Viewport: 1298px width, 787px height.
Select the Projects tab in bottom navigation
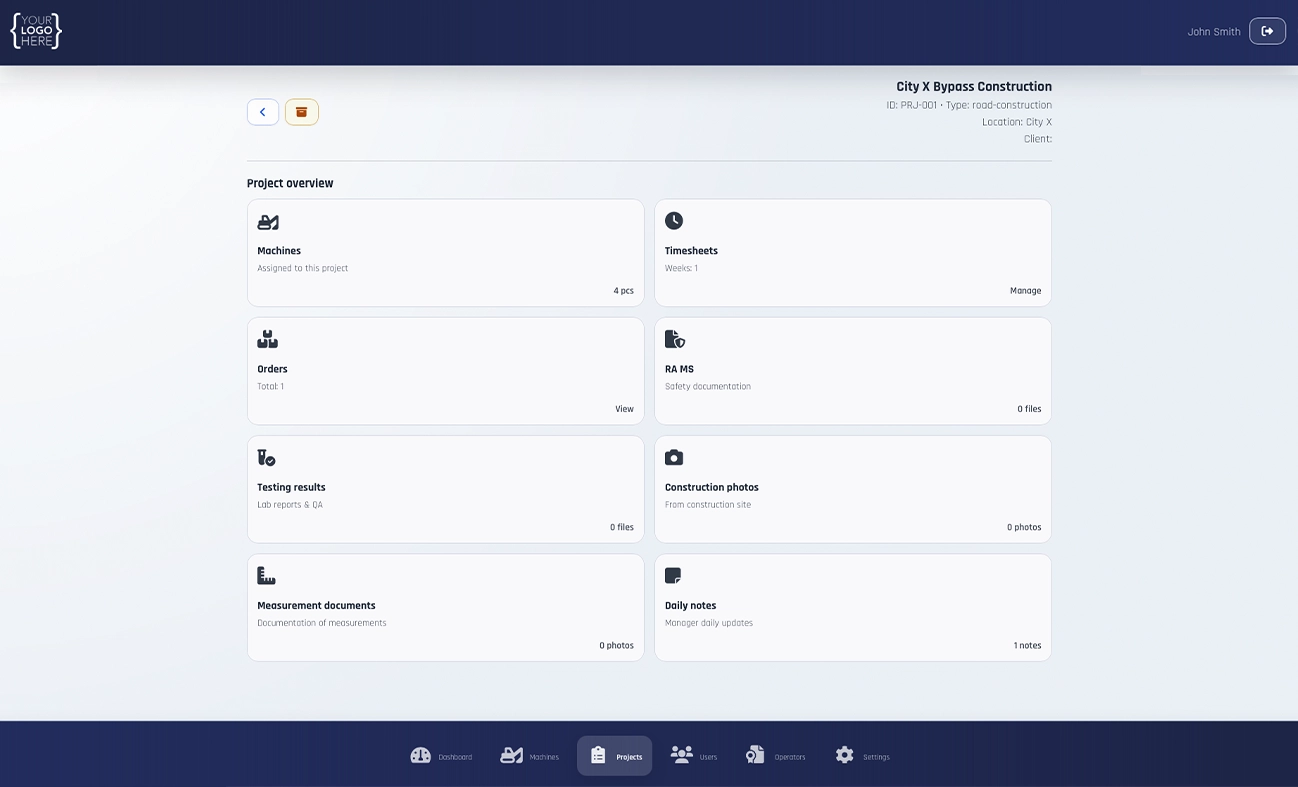click(614, 755)
